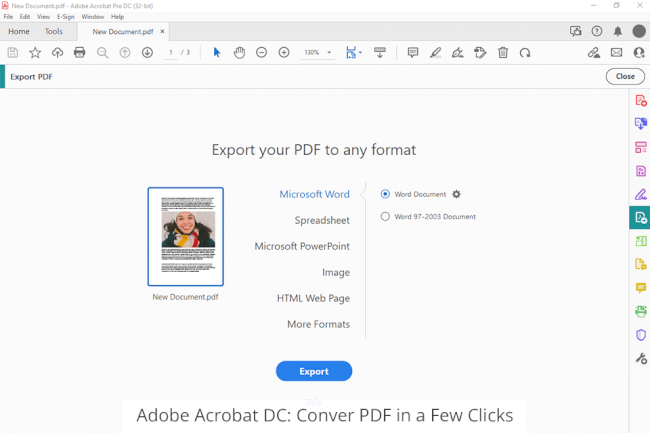Open the Fill & Sign sidebar pen icon

[x=641, y=194]
